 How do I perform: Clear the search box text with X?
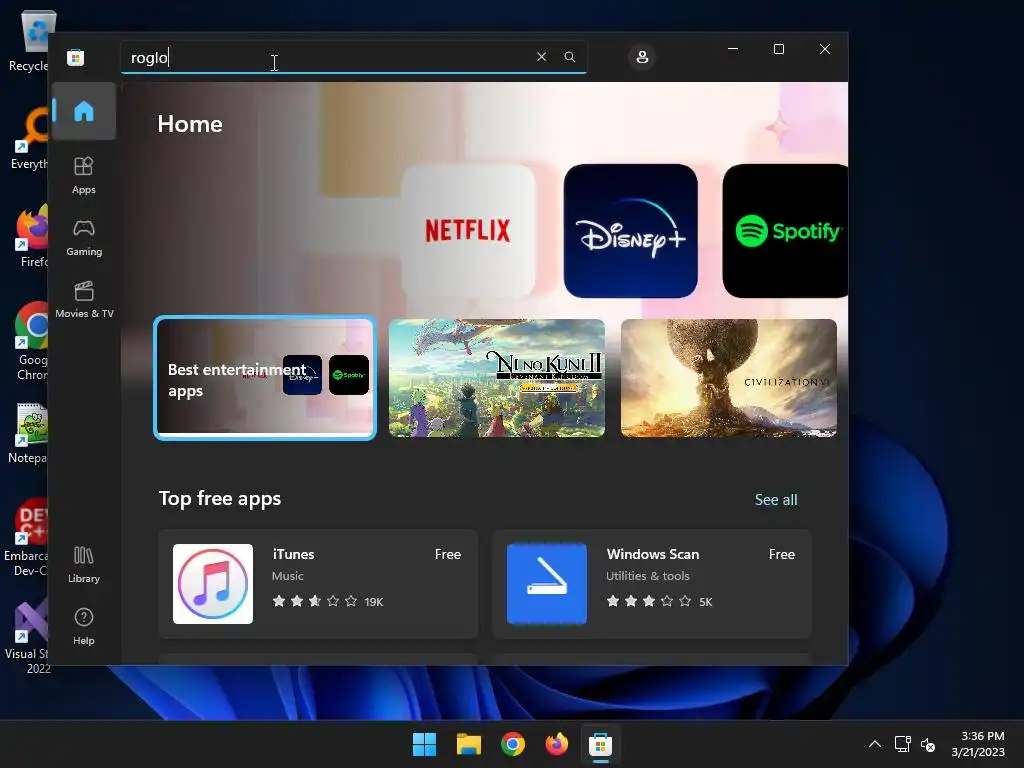point(541,57)
